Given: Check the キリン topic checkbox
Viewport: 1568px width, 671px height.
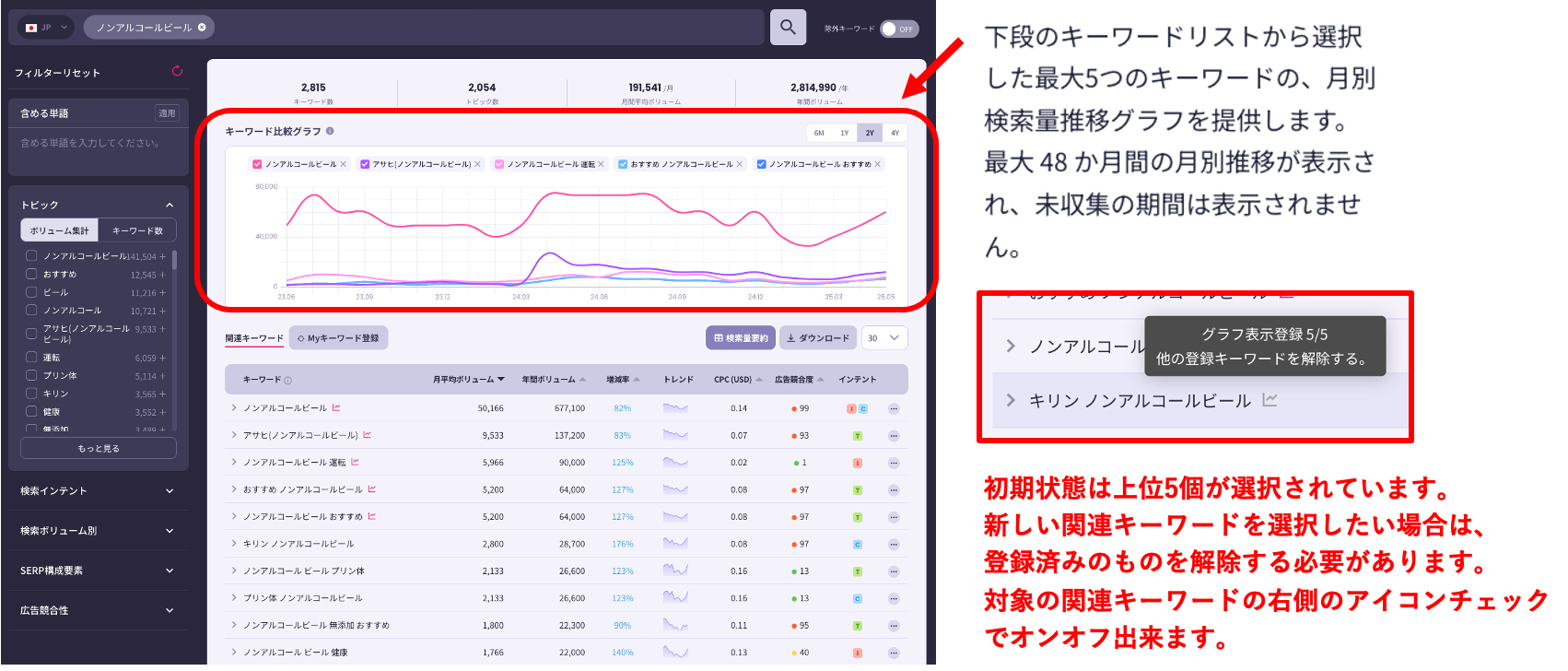Looking at the screenshot, I should [31, 394].
